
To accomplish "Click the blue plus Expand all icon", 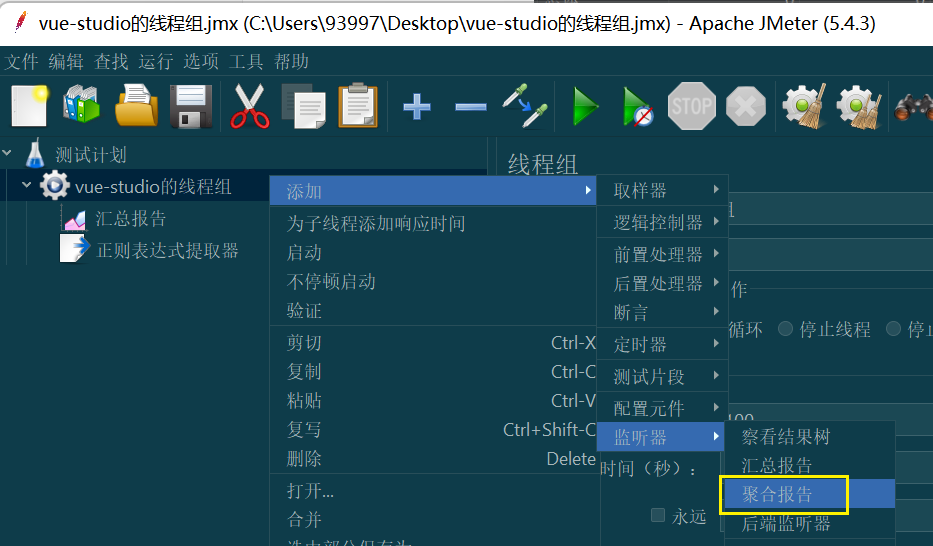I will (x=417, y=107).
